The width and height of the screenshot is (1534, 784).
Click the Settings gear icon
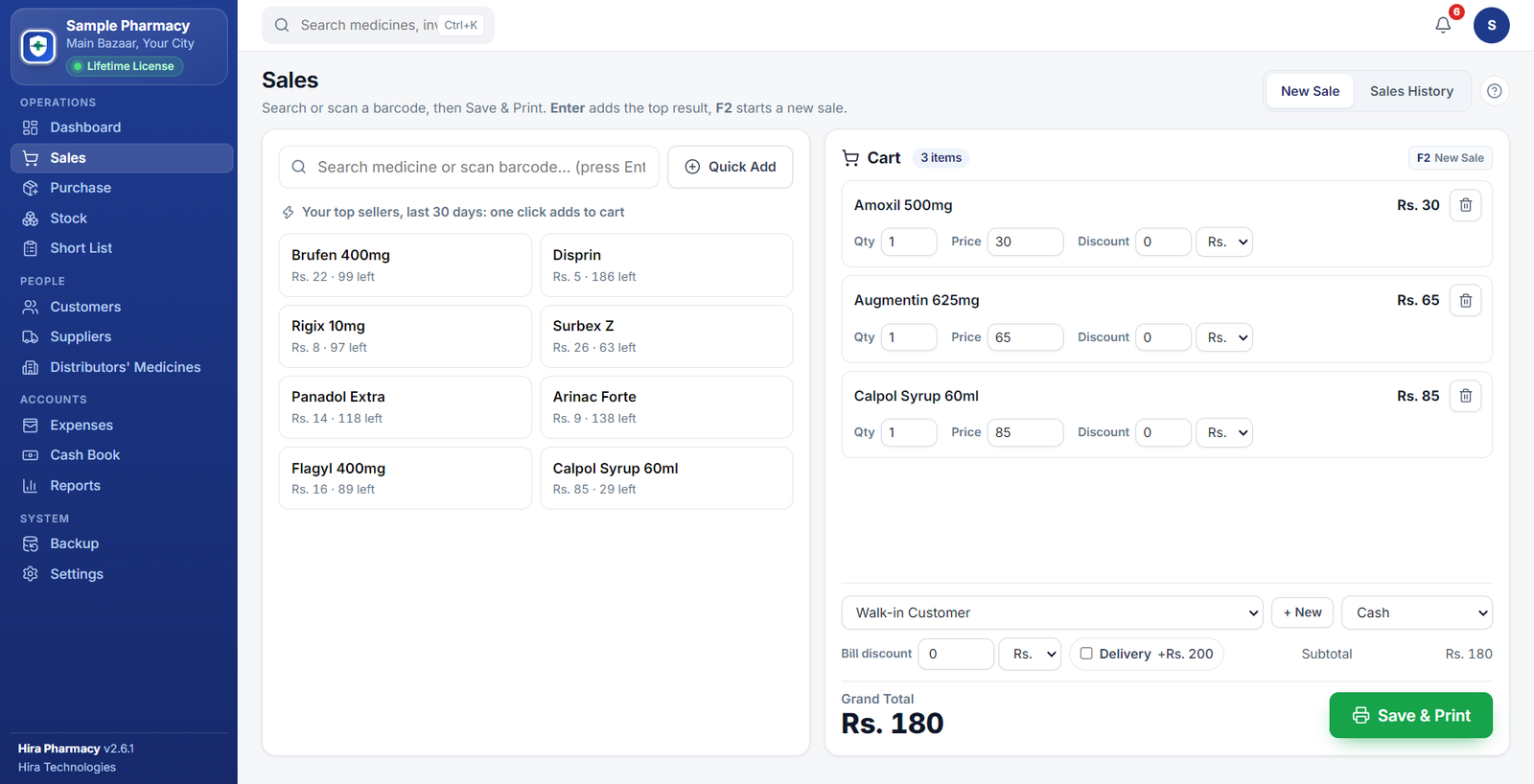click(x=31, y=574)
